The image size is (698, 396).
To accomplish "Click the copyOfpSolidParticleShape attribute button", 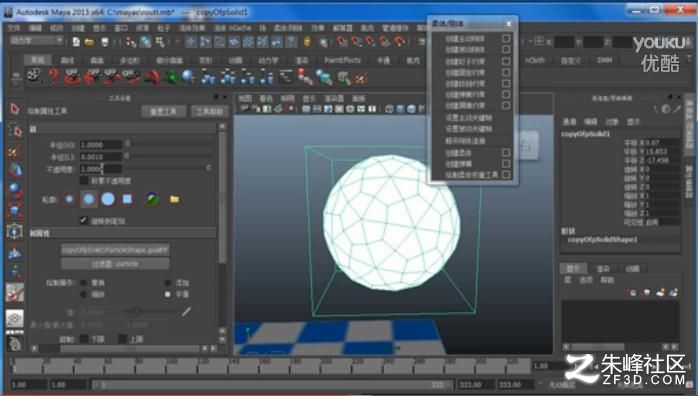I will pyautogui.click(x=115, y=250).
